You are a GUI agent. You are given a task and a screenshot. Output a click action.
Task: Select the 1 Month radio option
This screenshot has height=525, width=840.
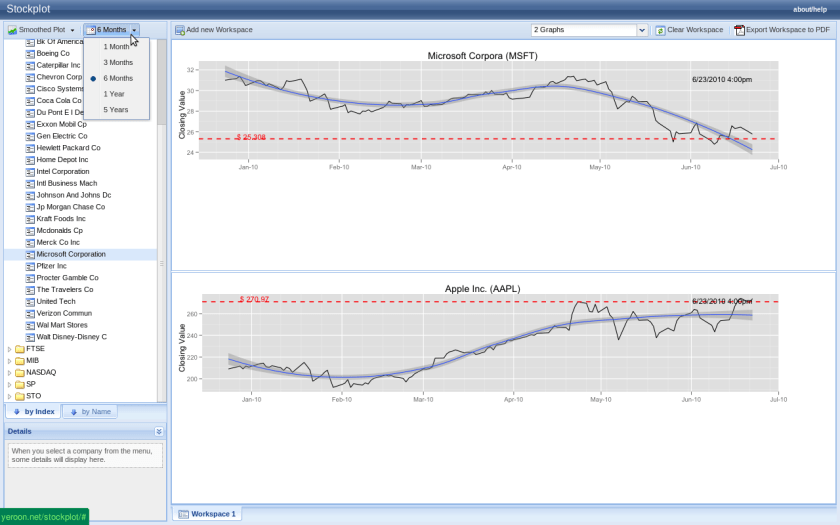[116, 47]
